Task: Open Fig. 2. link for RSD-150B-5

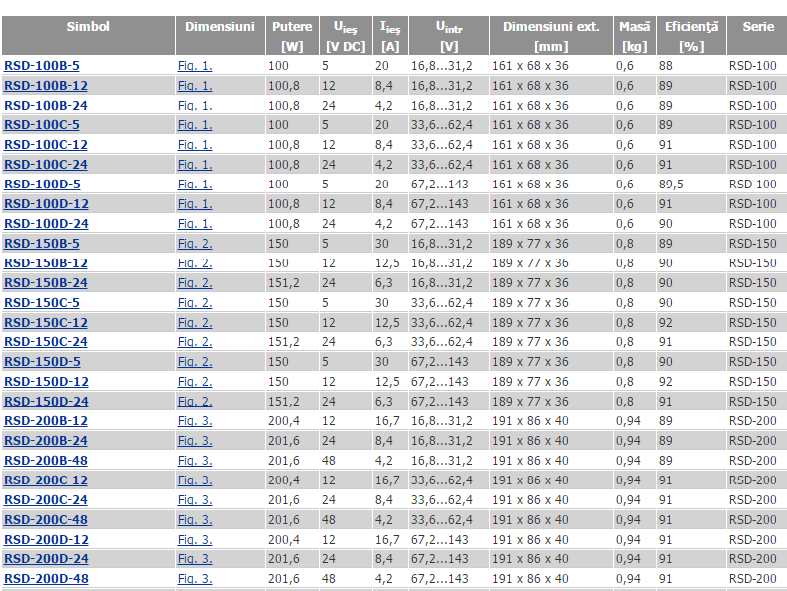Action: click(195, 244)
